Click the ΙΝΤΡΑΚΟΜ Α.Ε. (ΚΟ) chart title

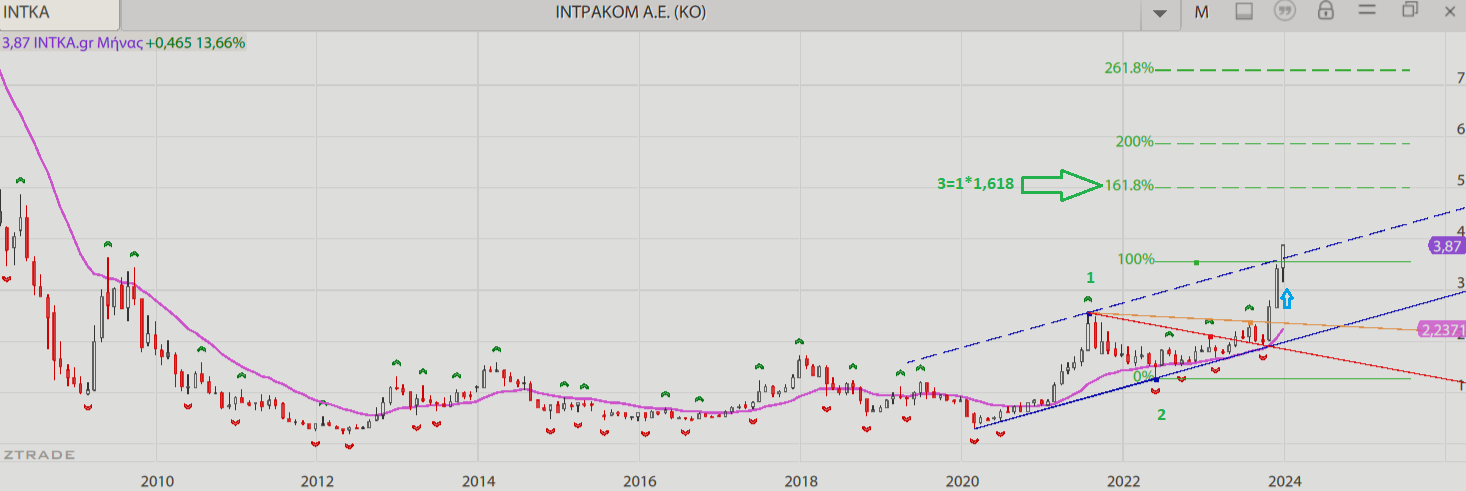[631, 13]
